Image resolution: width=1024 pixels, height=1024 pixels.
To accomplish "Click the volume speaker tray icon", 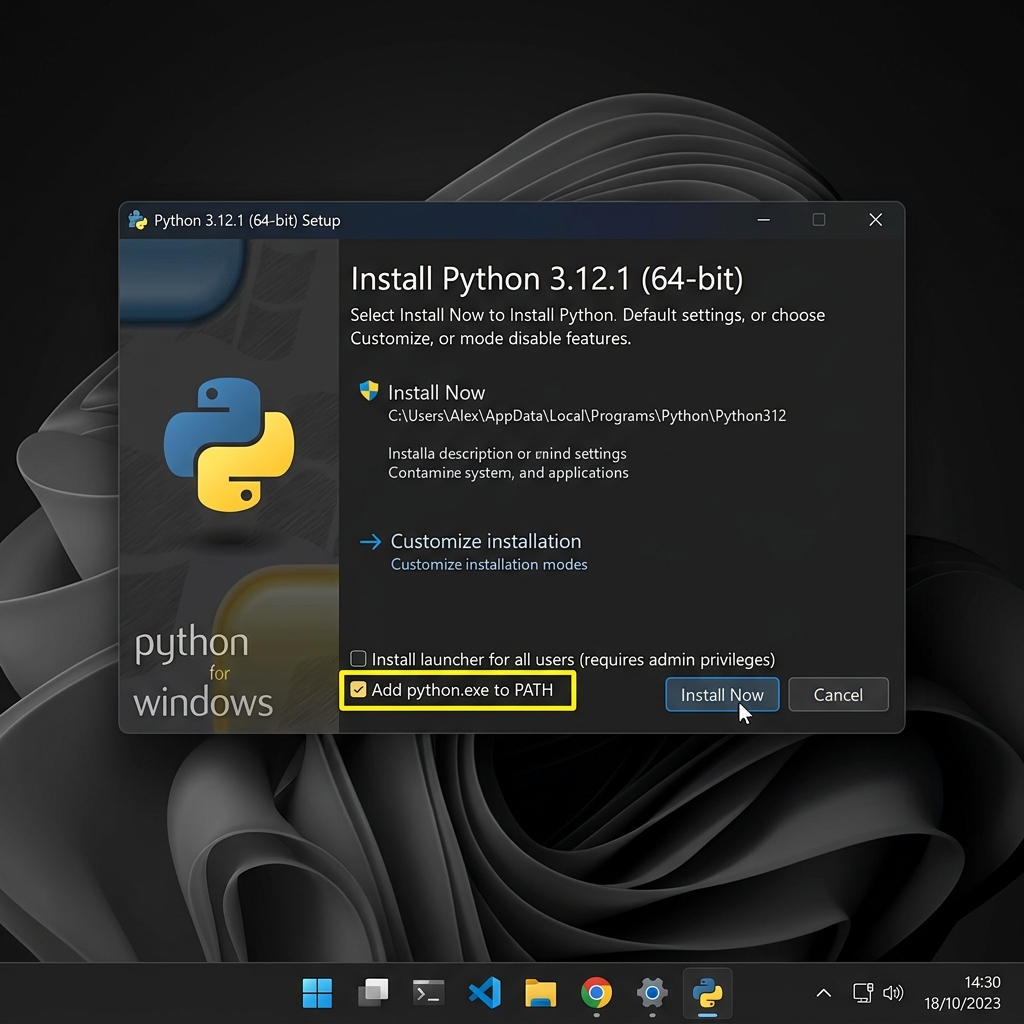I will [893, 993].
